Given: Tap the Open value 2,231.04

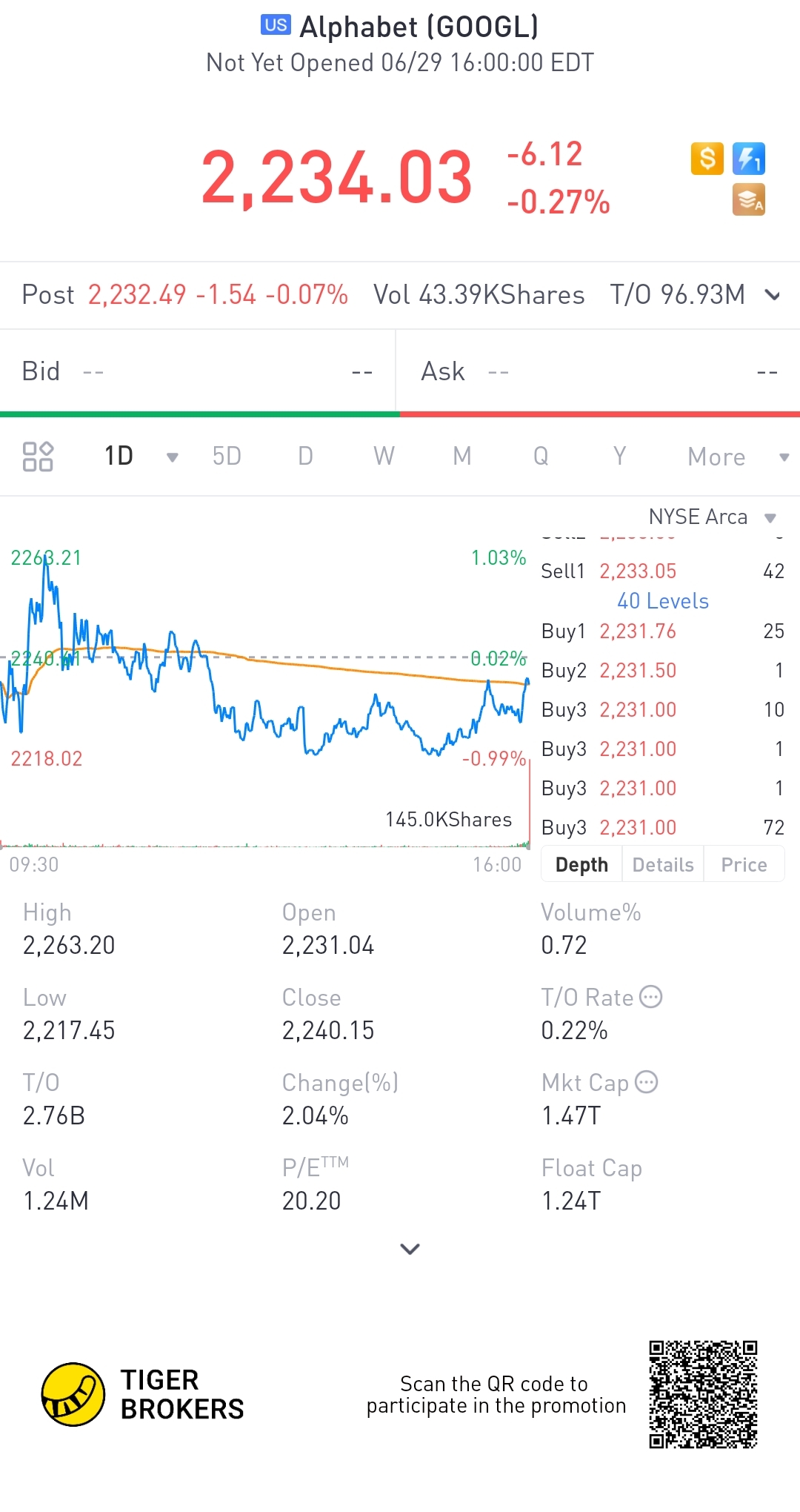Looking at the screenshot, I should [328, 945].
